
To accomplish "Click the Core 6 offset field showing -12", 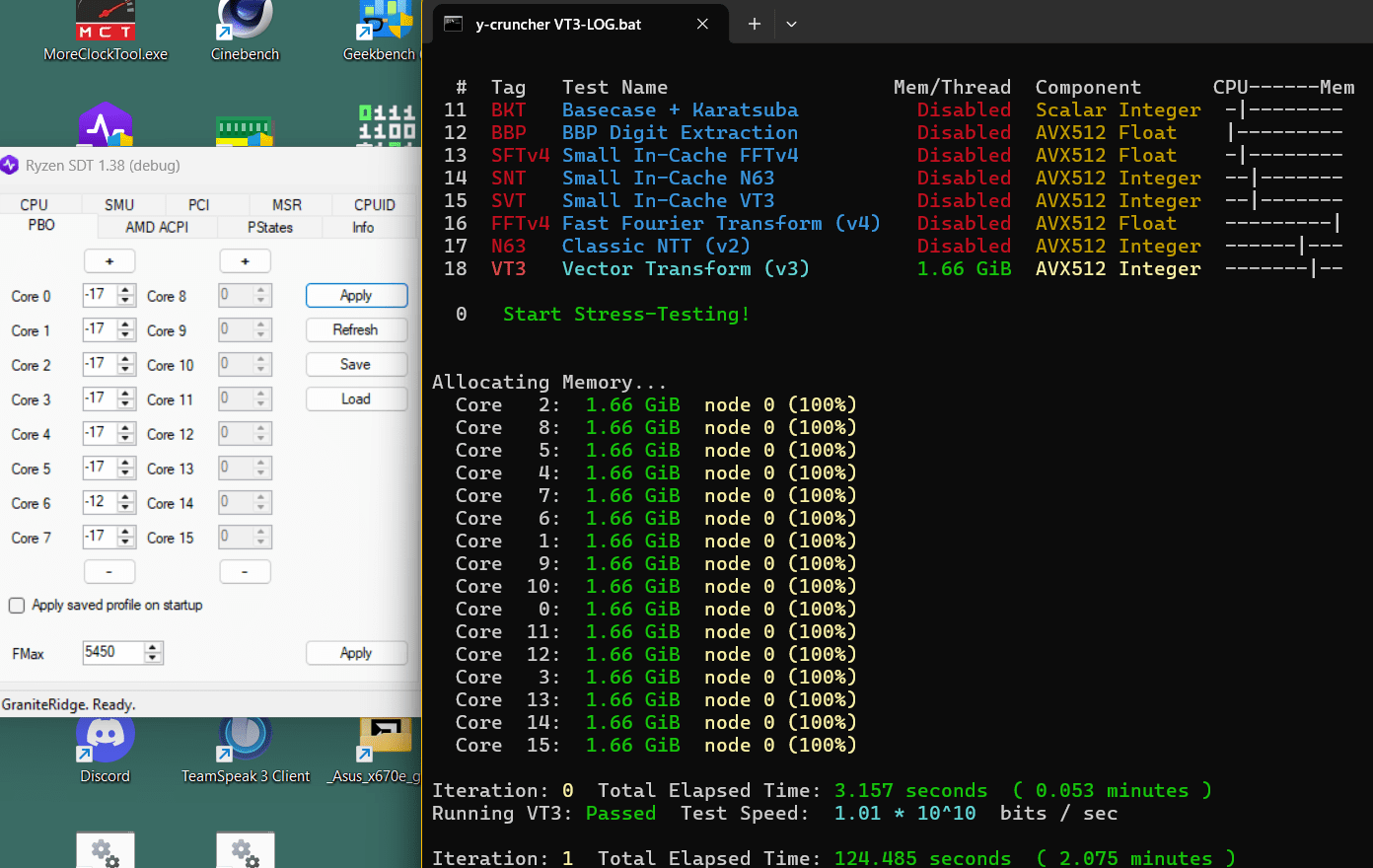I will 100,502.
